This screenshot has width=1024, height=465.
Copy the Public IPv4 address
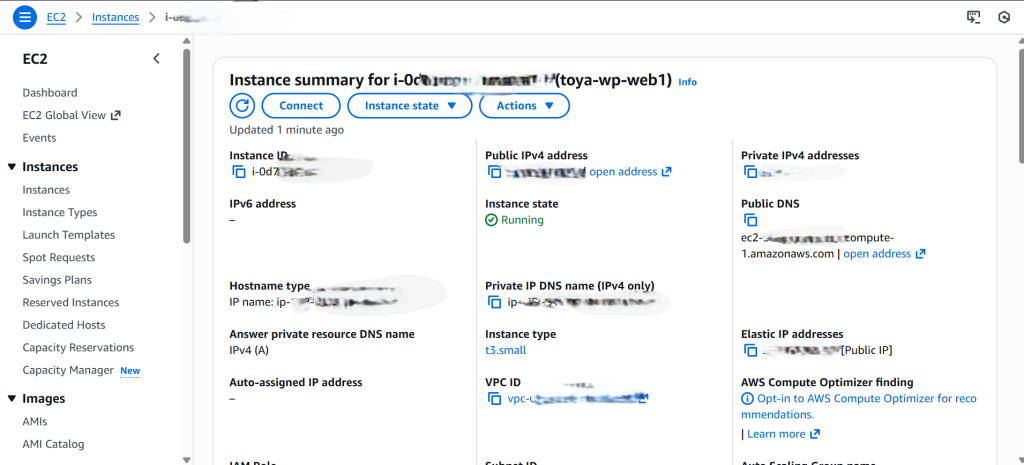point(495,172)
